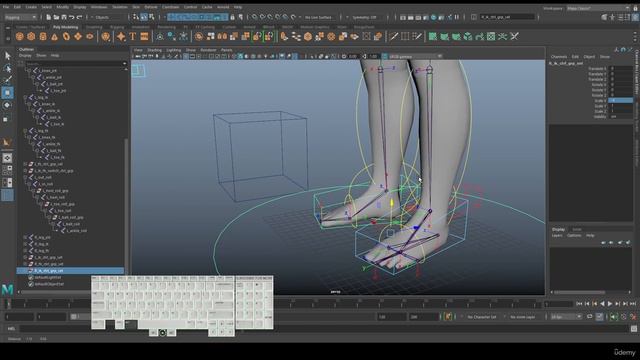Viewport: 640px width, 360px height.
Task: Toggle Select by hierarchy mode
Action: click(x=136, y=17)
